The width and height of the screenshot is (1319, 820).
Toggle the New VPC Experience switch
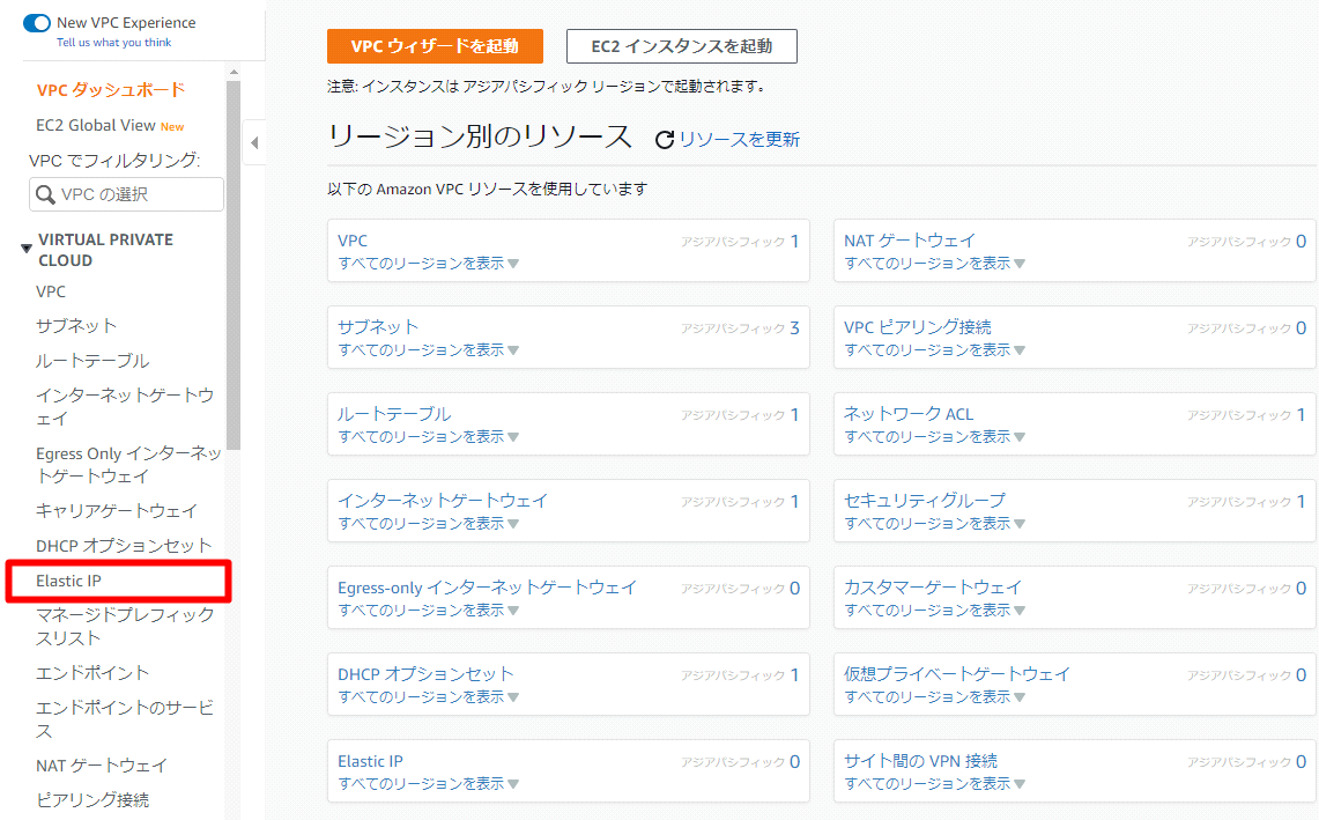click(x=37, y=23)
